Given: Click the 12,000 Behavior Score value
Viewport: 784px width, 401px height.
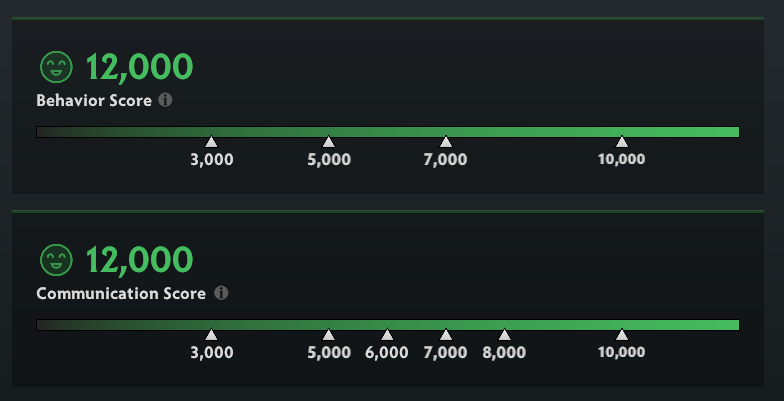Looking at the screenshot, I should [139, 68].
